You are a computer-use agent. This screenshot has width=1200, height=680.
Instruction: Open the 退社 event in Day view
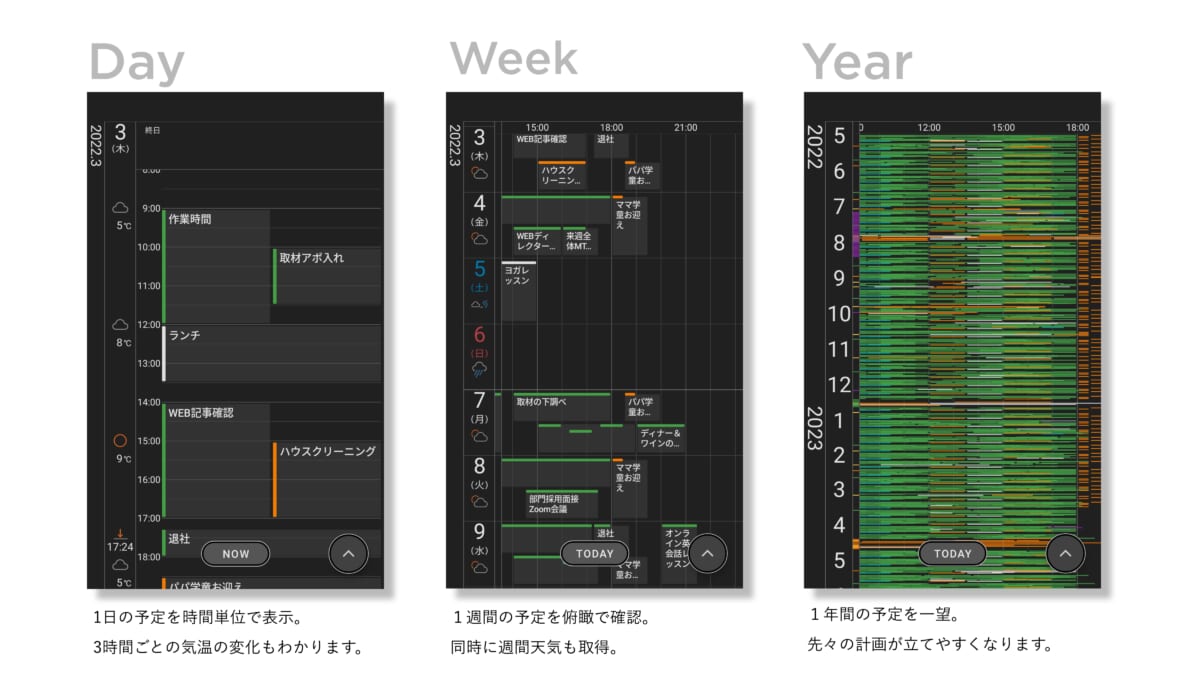[x=272, y=544]
